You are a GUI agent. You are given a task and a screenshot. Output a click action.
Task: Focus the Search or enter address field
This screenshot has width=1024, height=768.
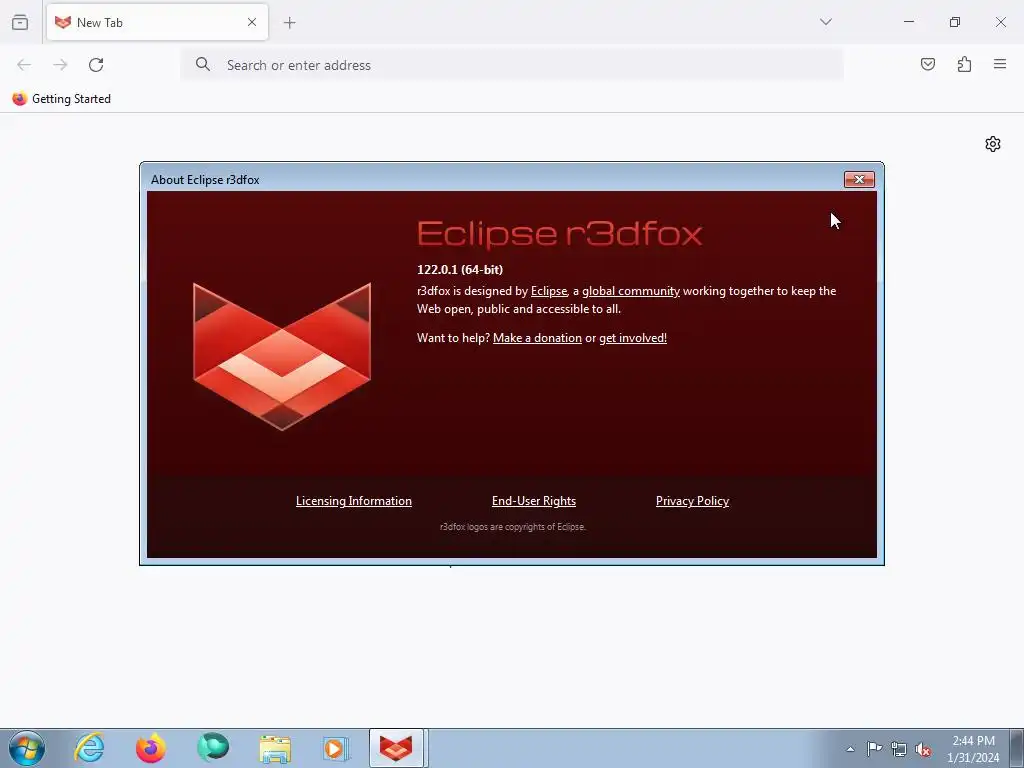[x=512, y=65]
